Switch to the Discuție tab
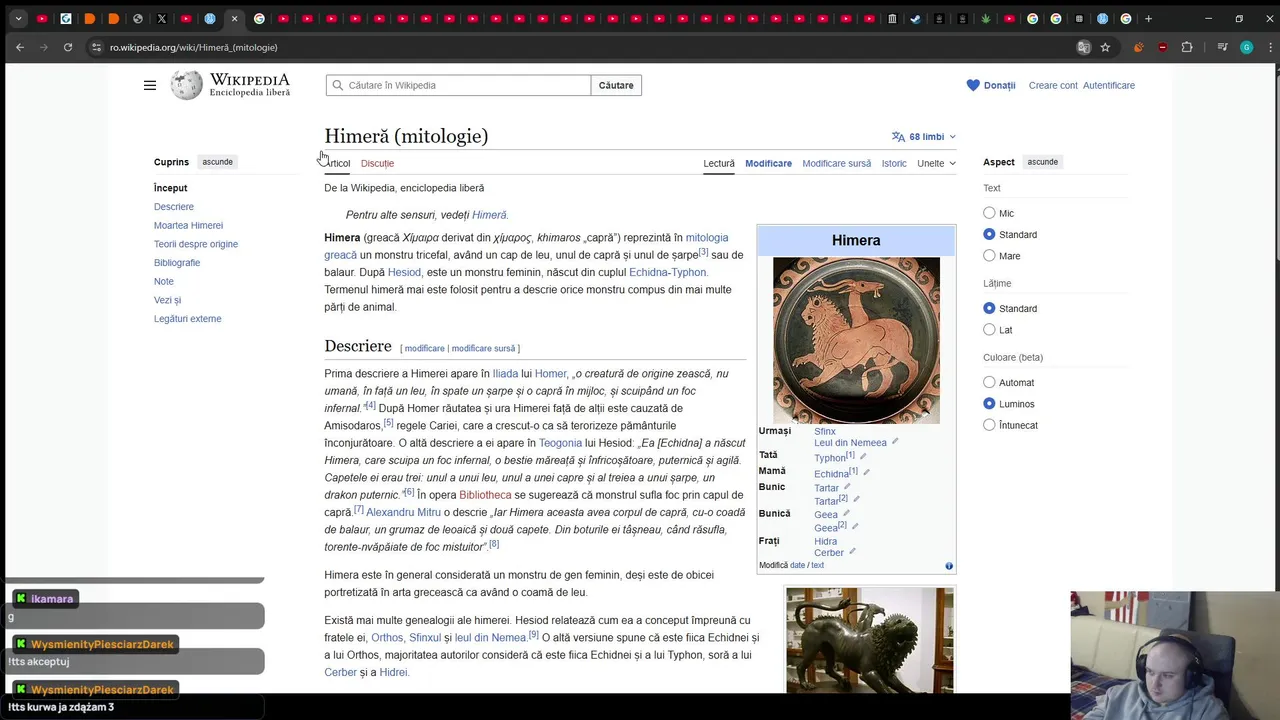 click(377, 163)
